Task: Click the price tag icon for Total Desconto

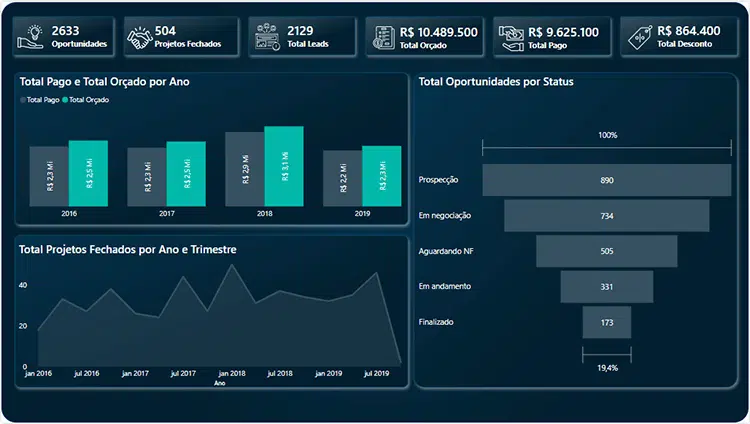Action: tap(640, 37)
